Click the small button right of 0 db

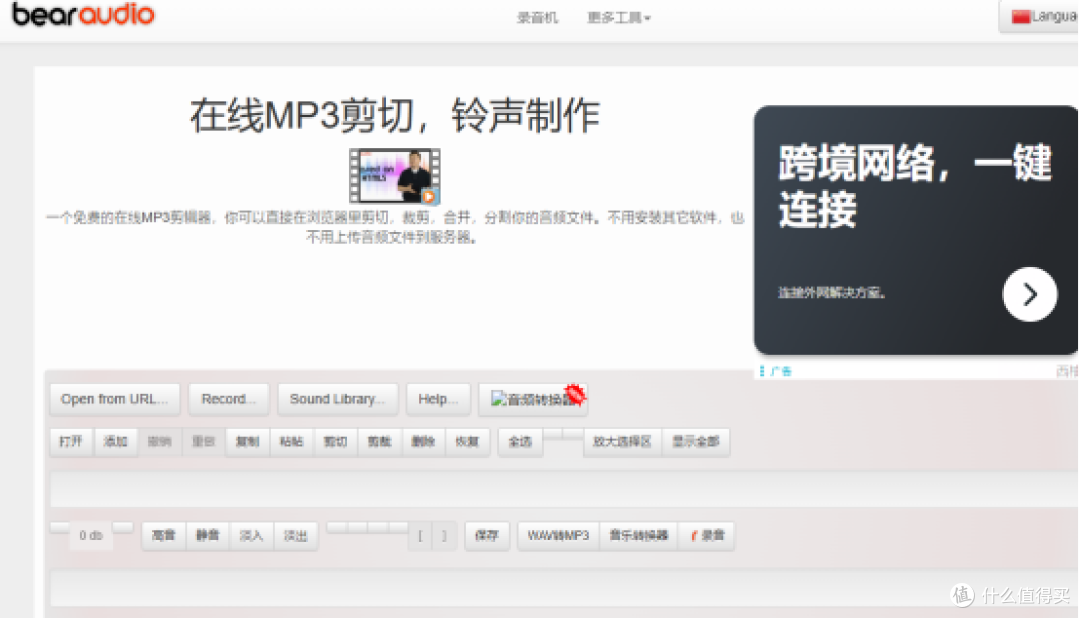pyautogui.click(x=123, y=528)
